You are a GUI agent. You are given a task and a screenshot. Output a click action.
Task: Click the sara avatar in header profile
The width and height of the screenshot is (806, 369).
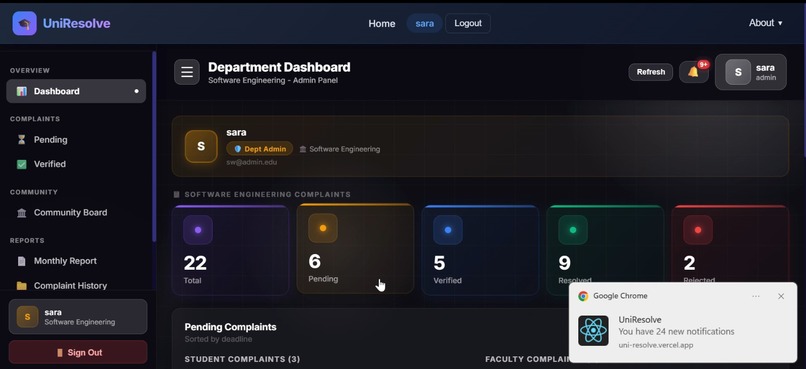(738, 72)
